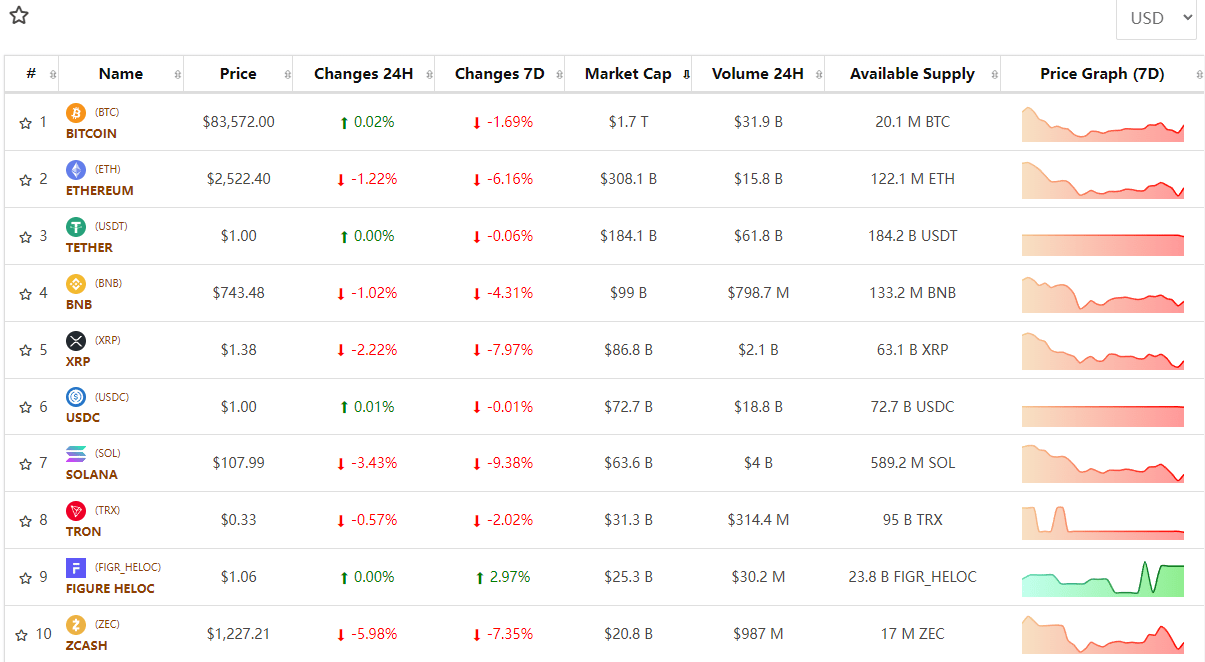Sort by the # rank column
The width and height of the screenshot is (1205, 662).
click(x=31, y=74)
